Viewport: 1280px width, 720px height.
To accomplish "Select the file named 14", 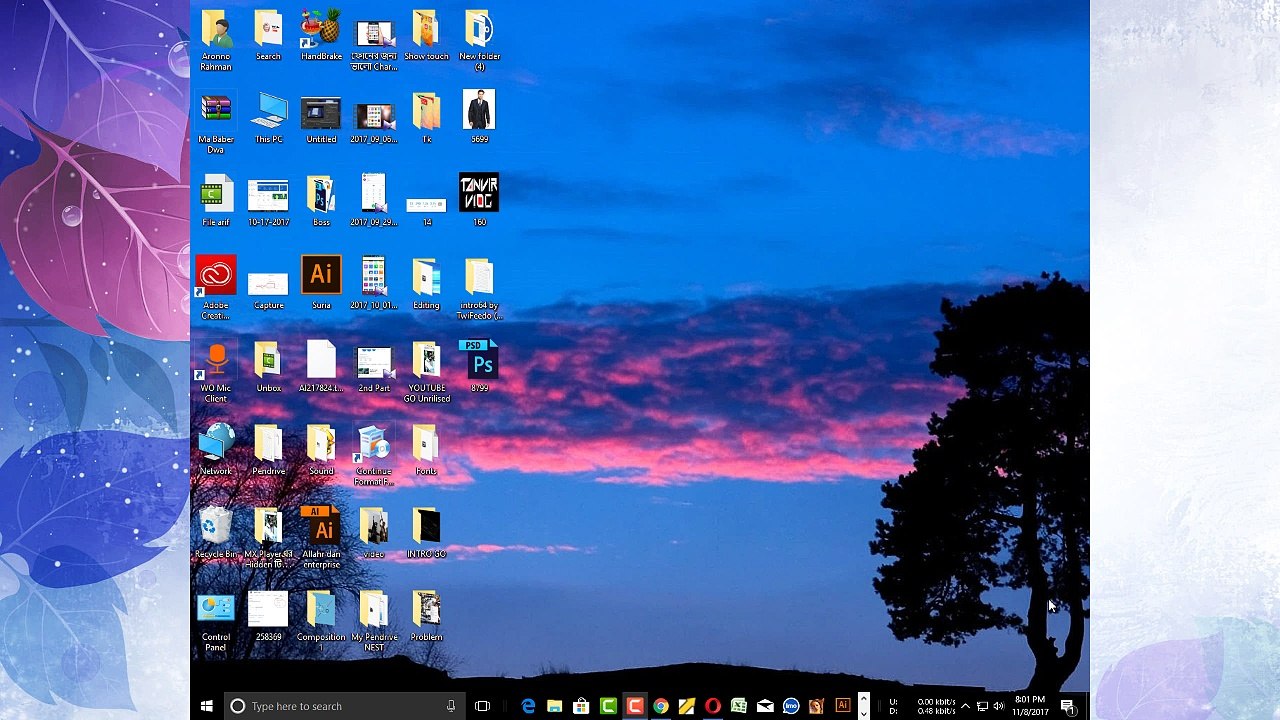I will point(426,205).
